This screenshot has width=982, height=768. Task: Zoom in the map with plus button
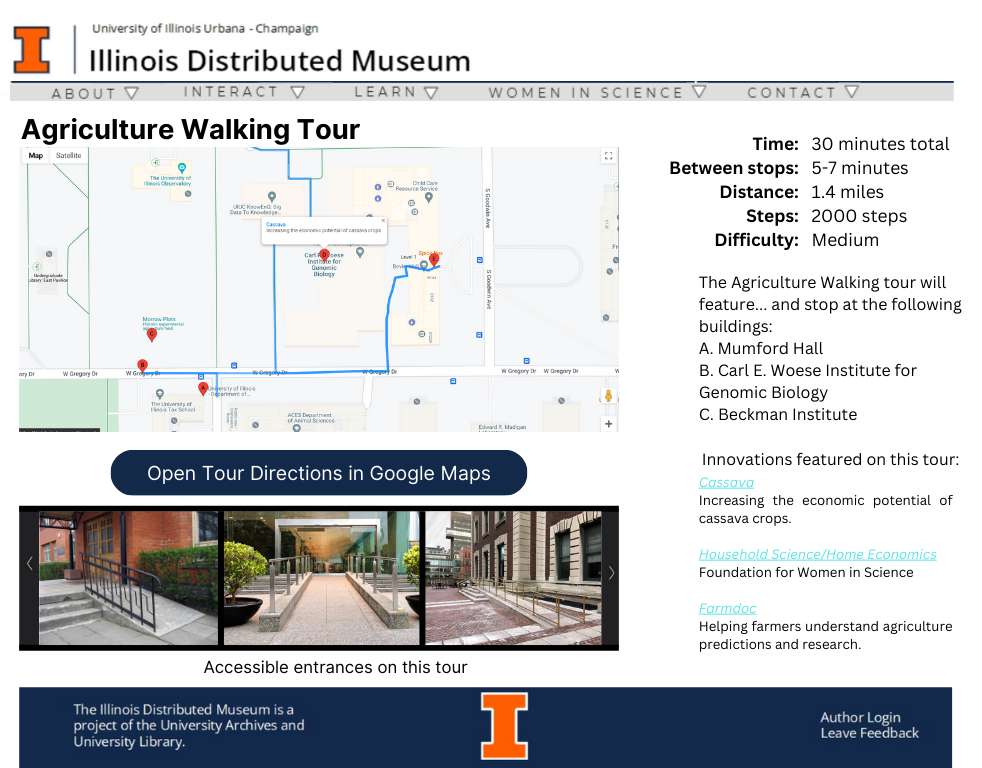click(x=608, y=424)
